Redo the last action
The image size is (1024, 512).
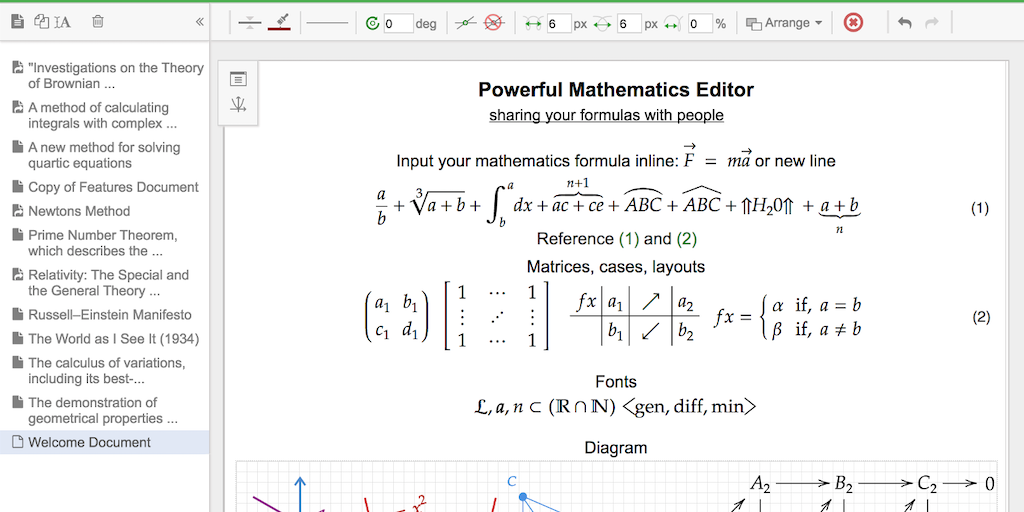932,23
